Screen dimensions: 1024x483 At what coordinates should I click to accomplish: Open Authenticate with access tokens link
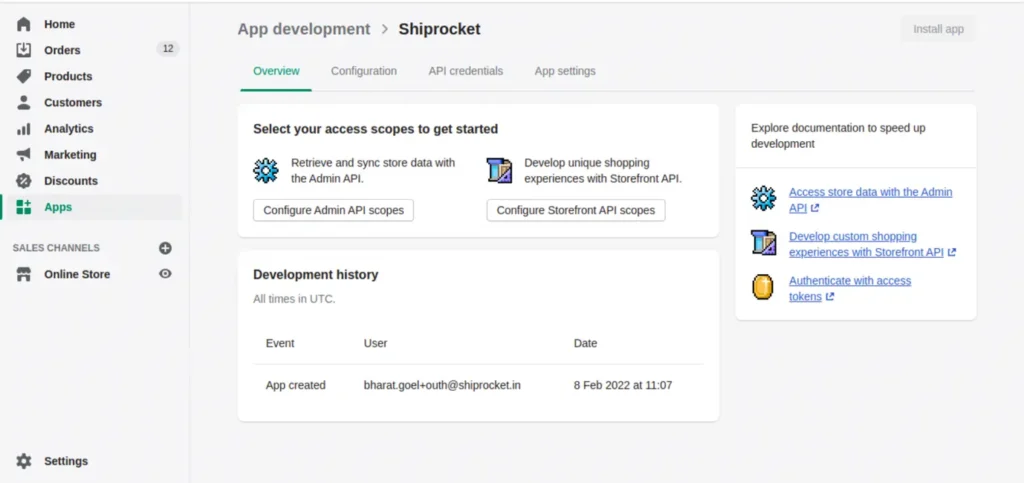[x=850, y=288]
